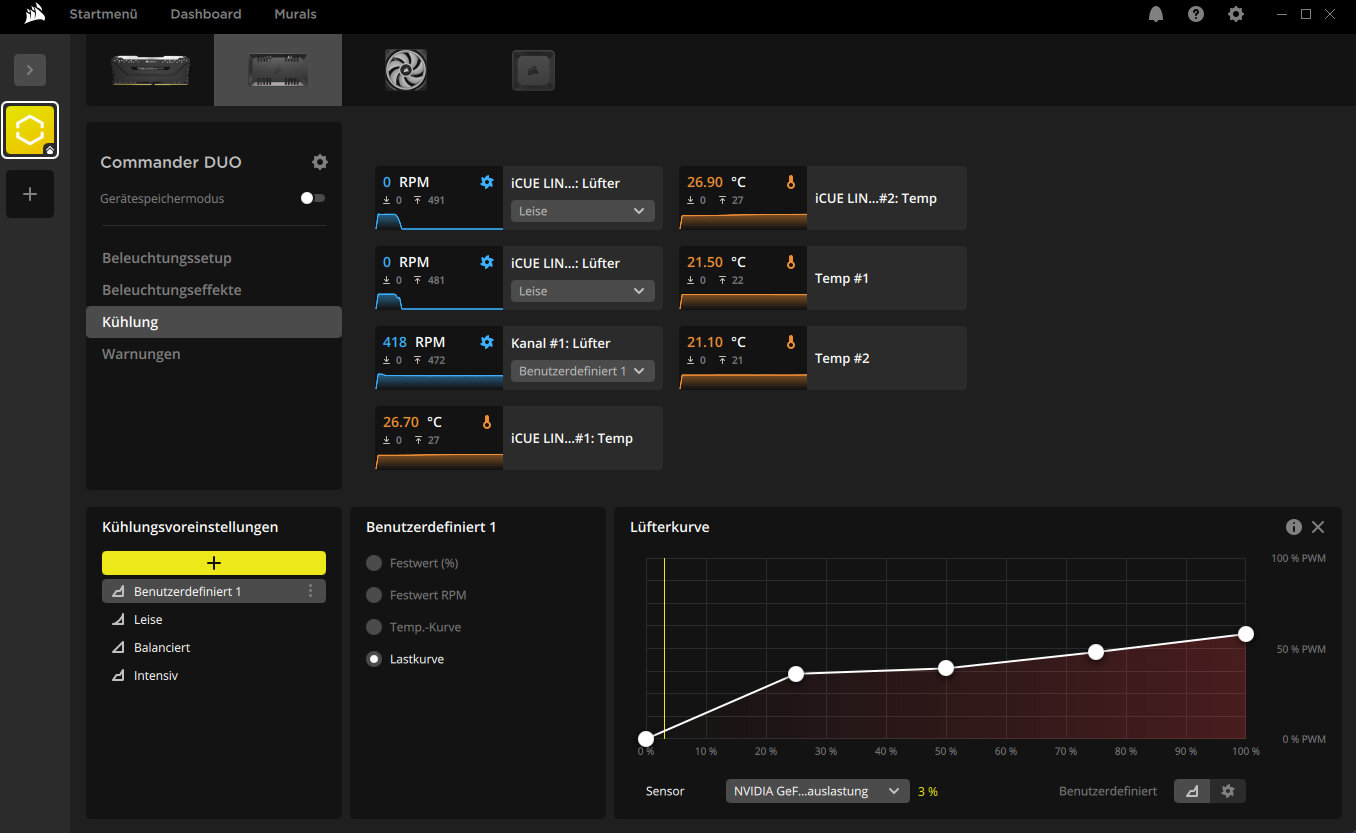Open the Kanal #1 Lüfter gear settings
The height and width of the screenshot is (833, 1356).
(x=487, y=342)
